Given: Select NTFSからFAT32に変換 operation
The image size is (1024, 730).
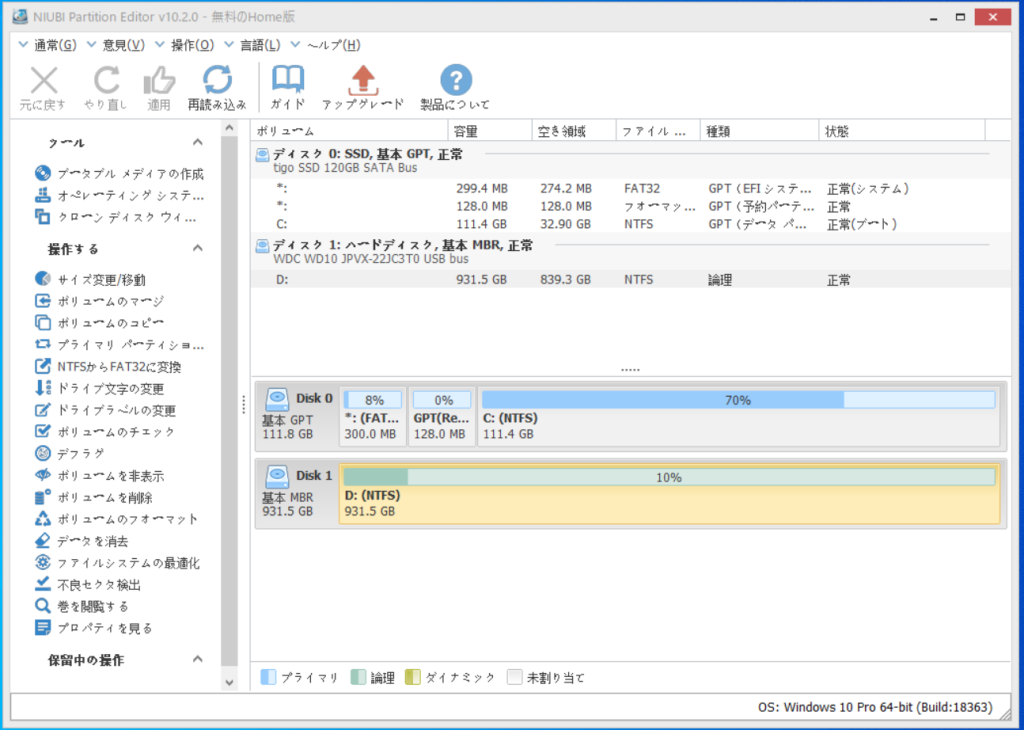Looking at the screenshot, I should tap(108, 366).
